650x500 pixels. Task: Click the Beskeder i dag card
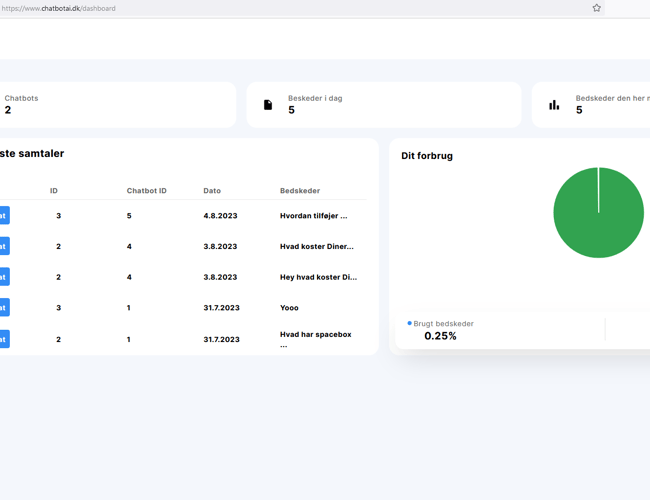pyautogui.click(x=384, y=104)
